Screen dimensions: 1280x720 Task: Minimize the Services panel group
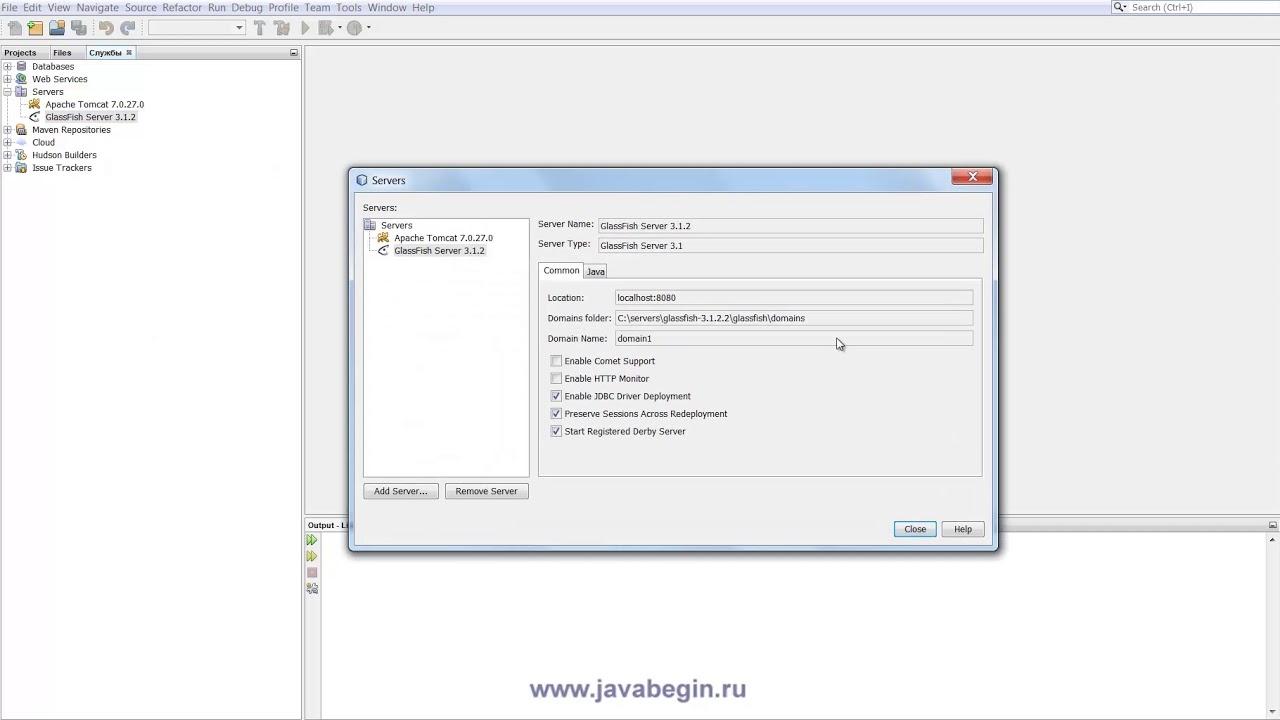(x=294, y=53)
